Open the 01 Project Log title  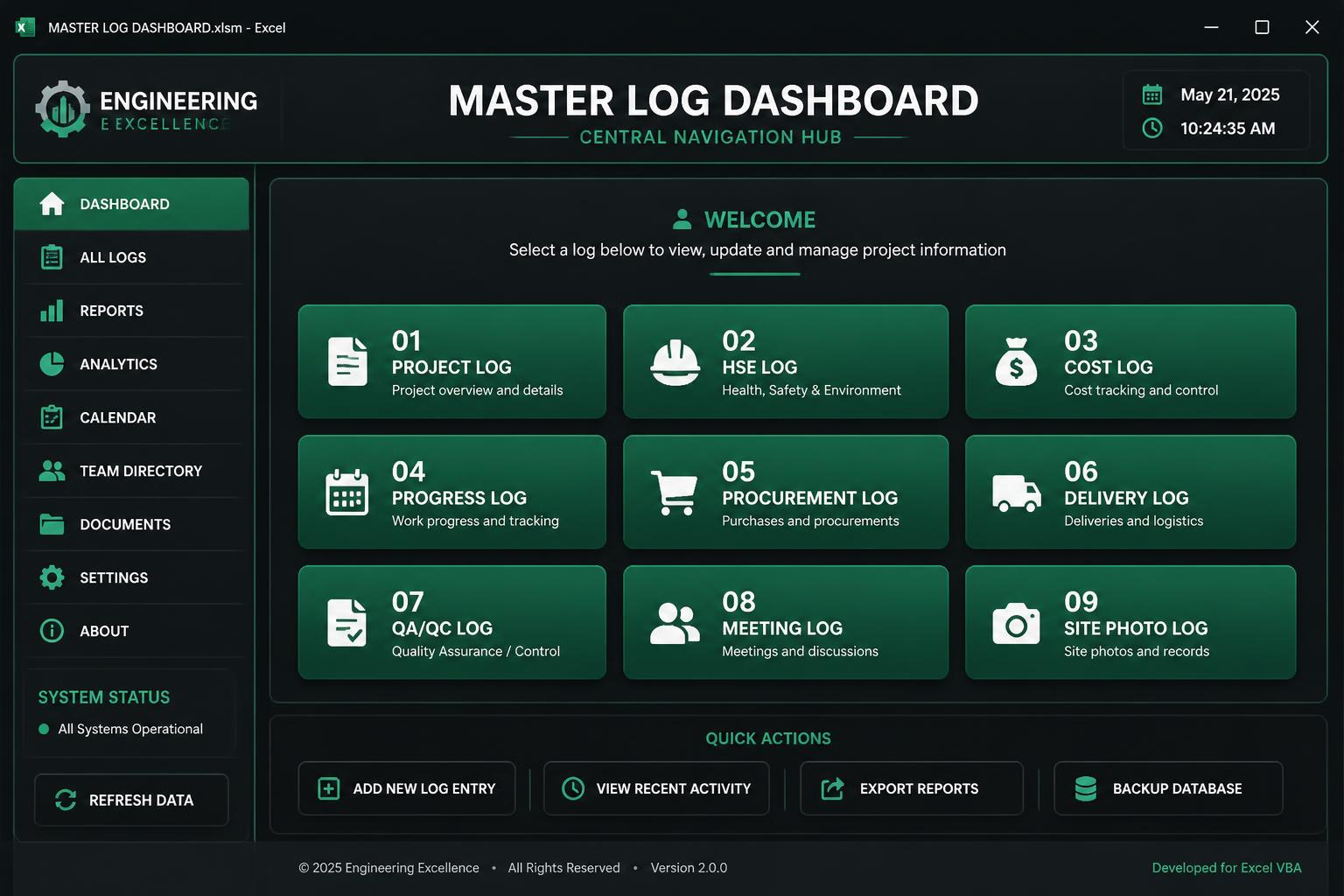point(451,367)
